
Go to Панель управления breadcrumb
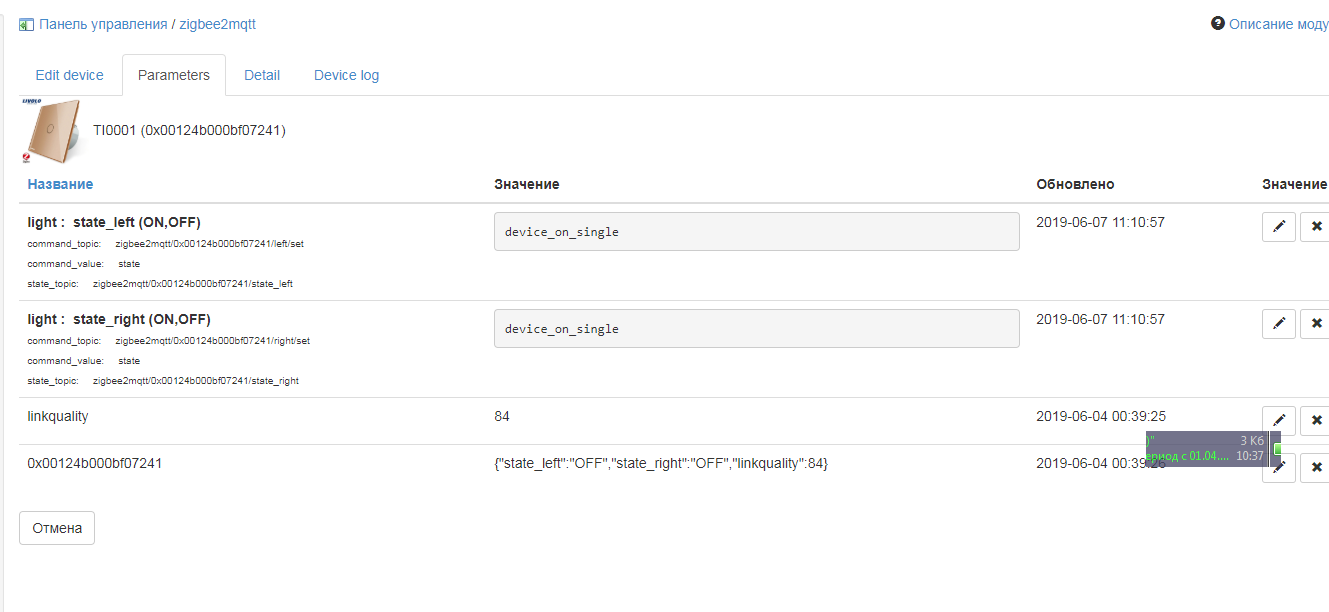point(103,24)
